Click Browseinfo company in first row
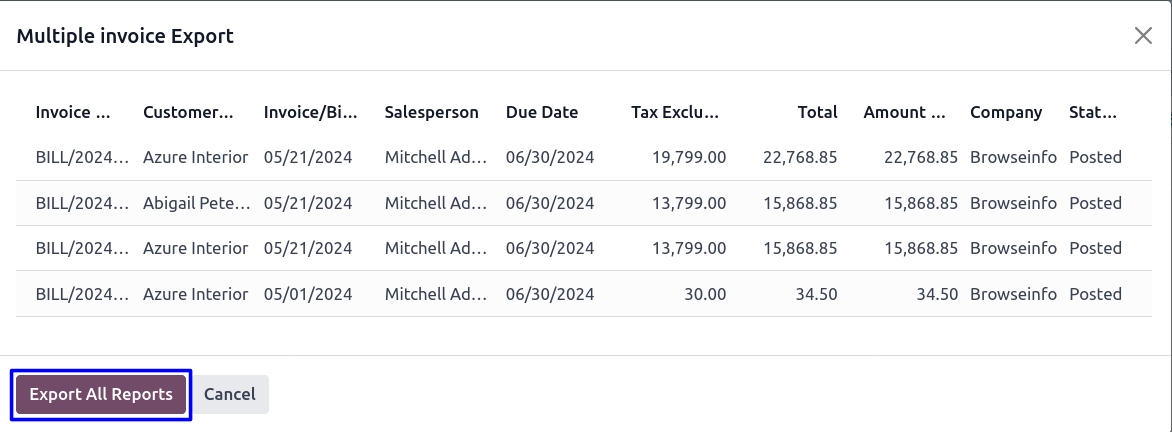Image resolution: width=1172 pixels, height=432 pixels. click(x=1013, y=157)
